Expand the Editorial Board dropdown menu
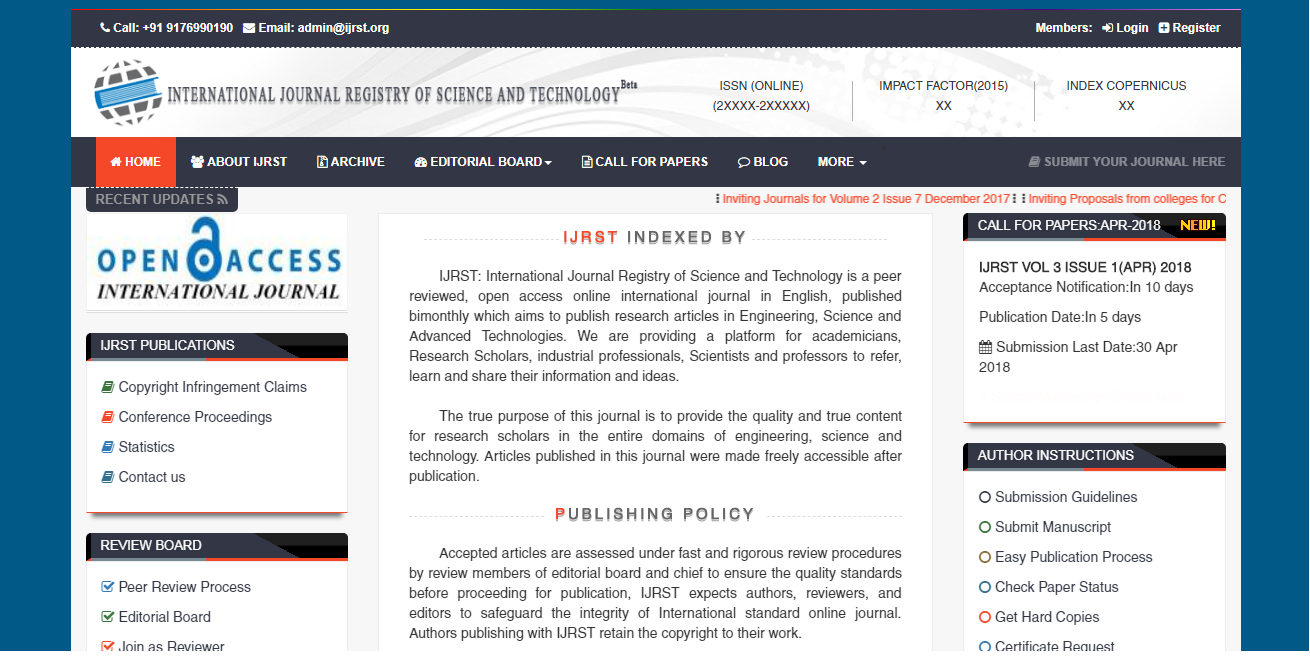The height and width of the screenshot is (662, 1310). (482, 162)
